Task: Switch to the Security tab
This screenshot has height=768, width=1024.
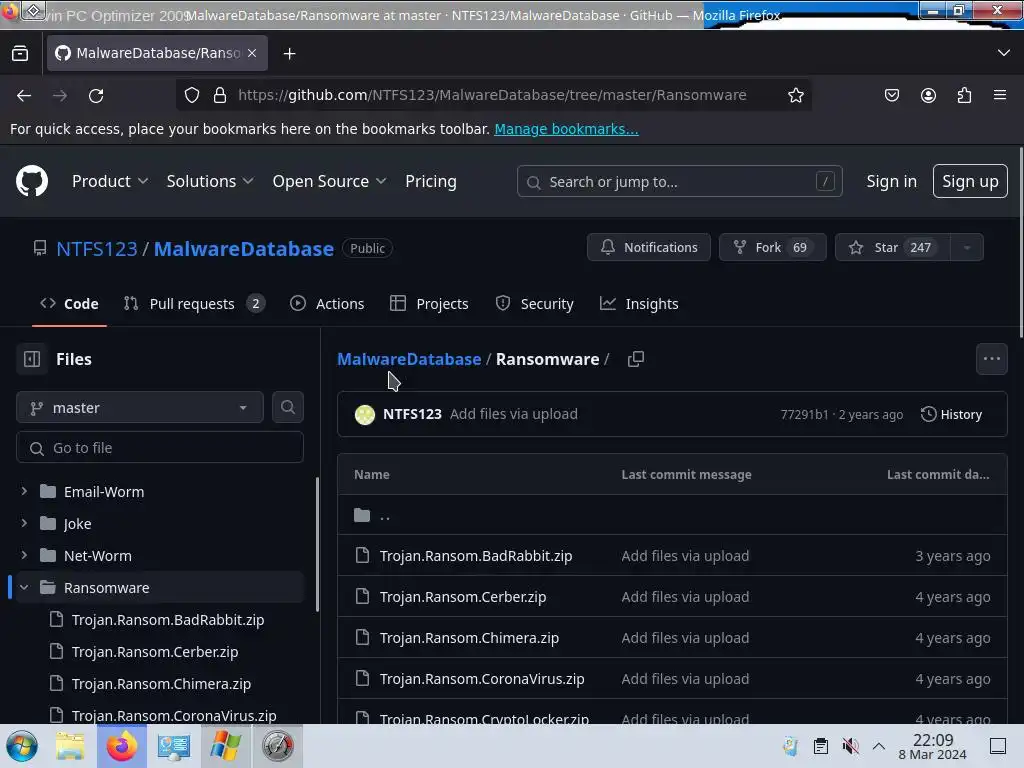Action: pyautogui.click(x=534, y=304)
